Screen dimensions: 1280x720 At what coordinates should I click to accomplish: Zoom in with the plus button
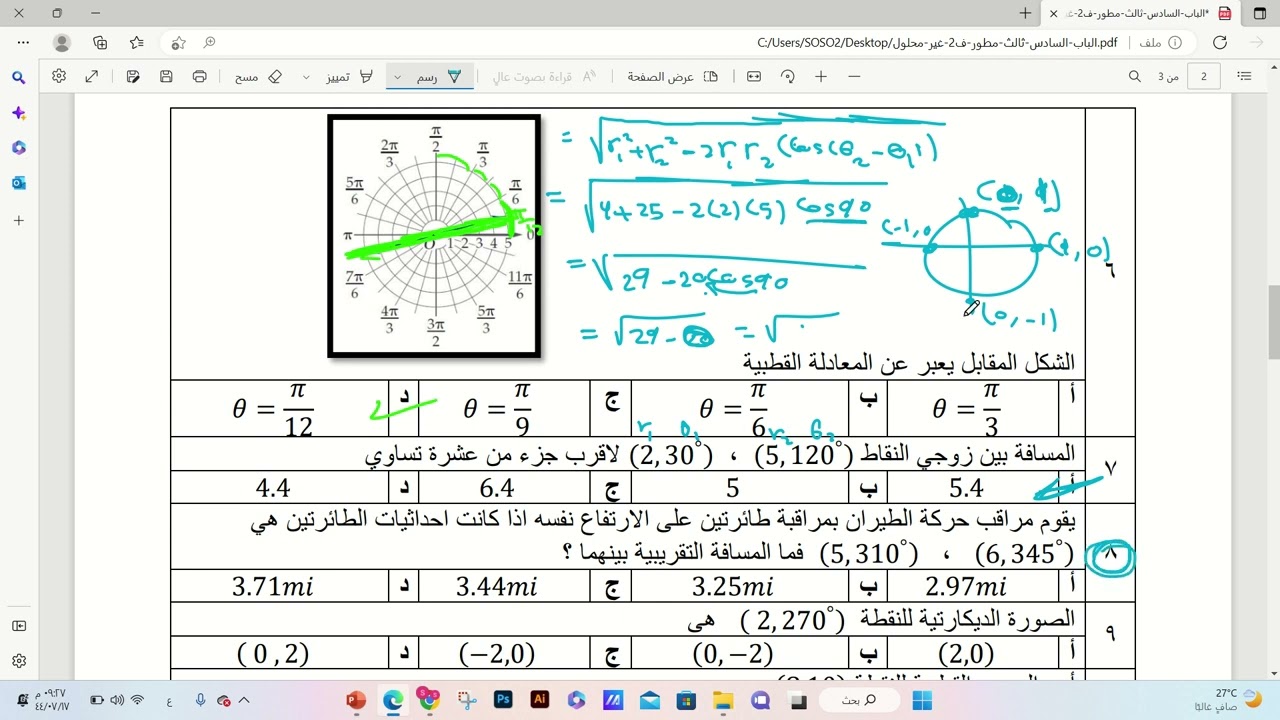(x=821, y=76)
